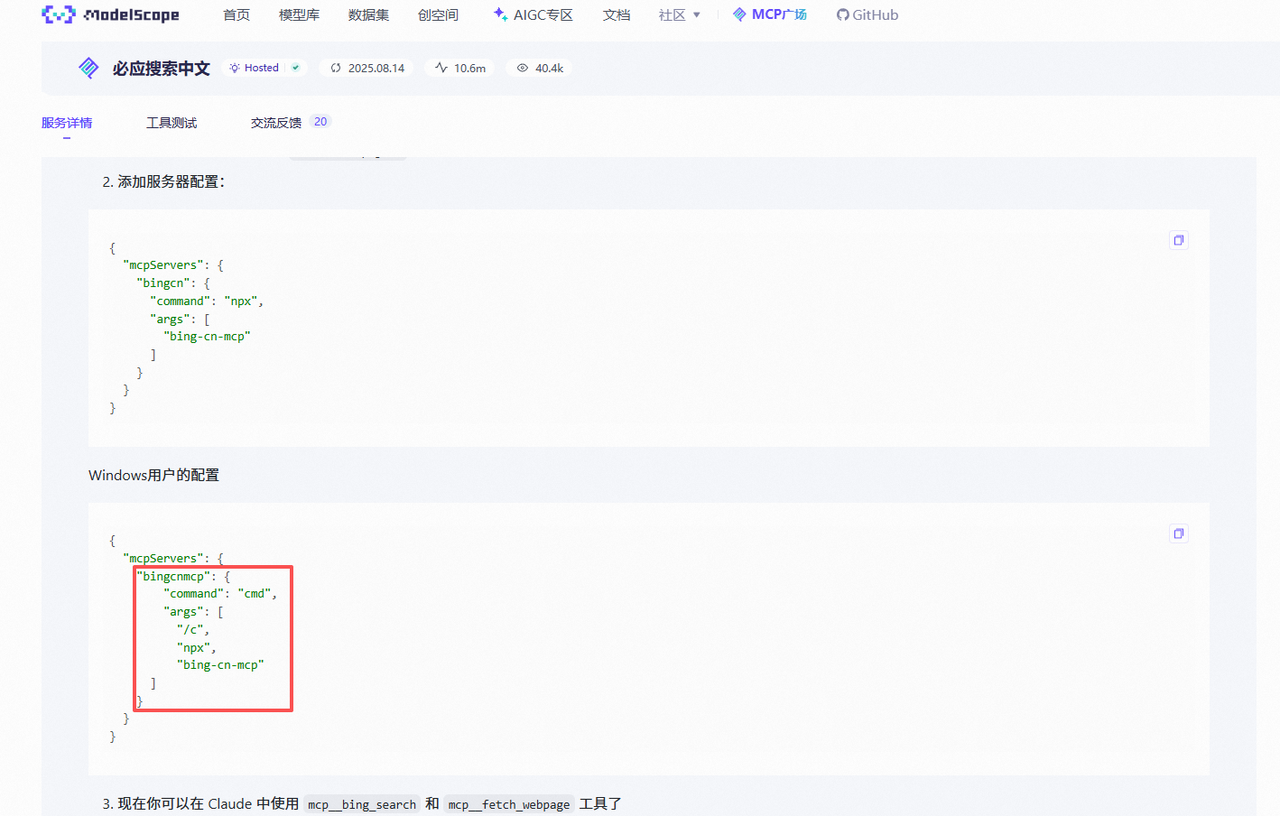The height and width of the screenshot is (816, 1280).
Task: Click the "command": "npx" line in first block
Action: pyautogui.click(x=207, y=301)
